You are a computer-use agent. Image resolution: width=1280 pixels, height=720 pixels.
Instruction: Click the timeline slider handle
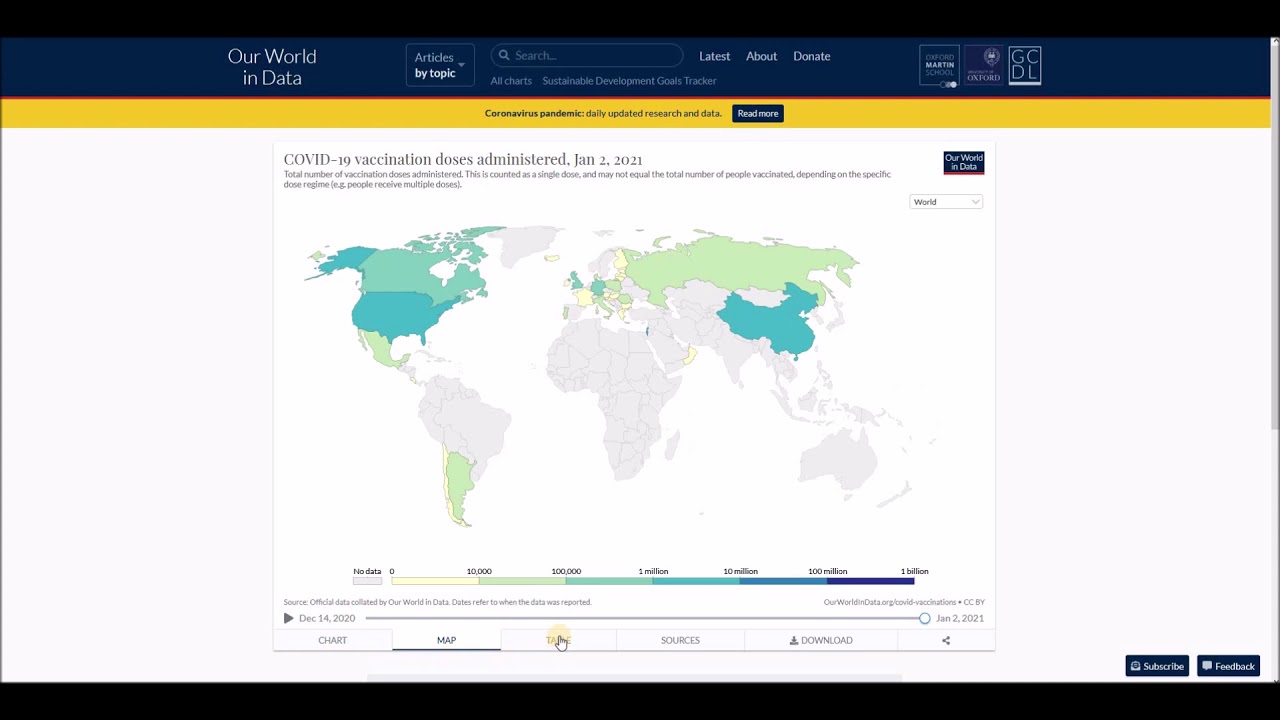click(924, 618)
